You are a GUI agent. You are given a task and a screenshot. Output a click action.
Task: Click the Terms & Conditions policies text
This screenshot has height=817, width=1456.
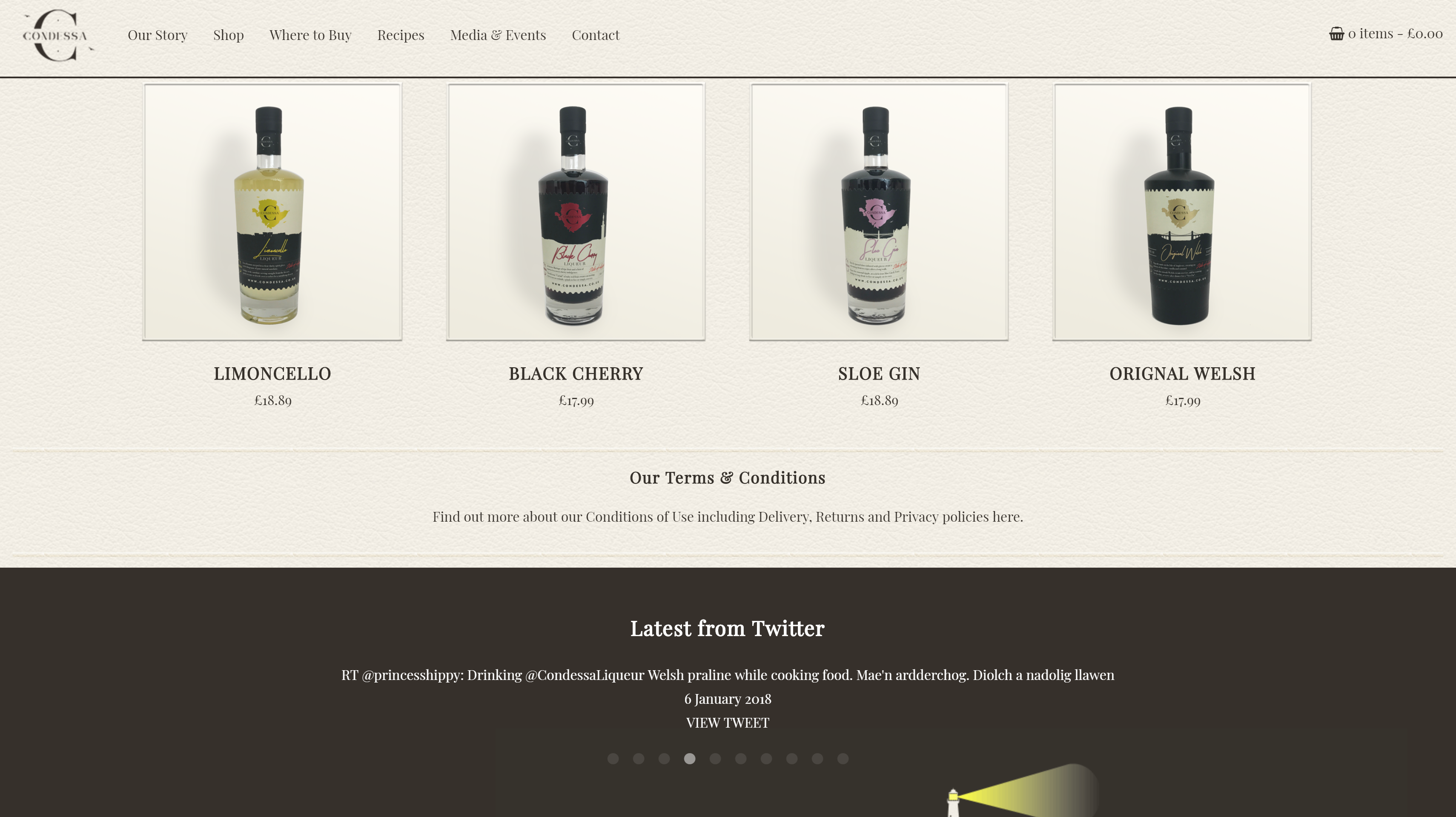point(728,517)
